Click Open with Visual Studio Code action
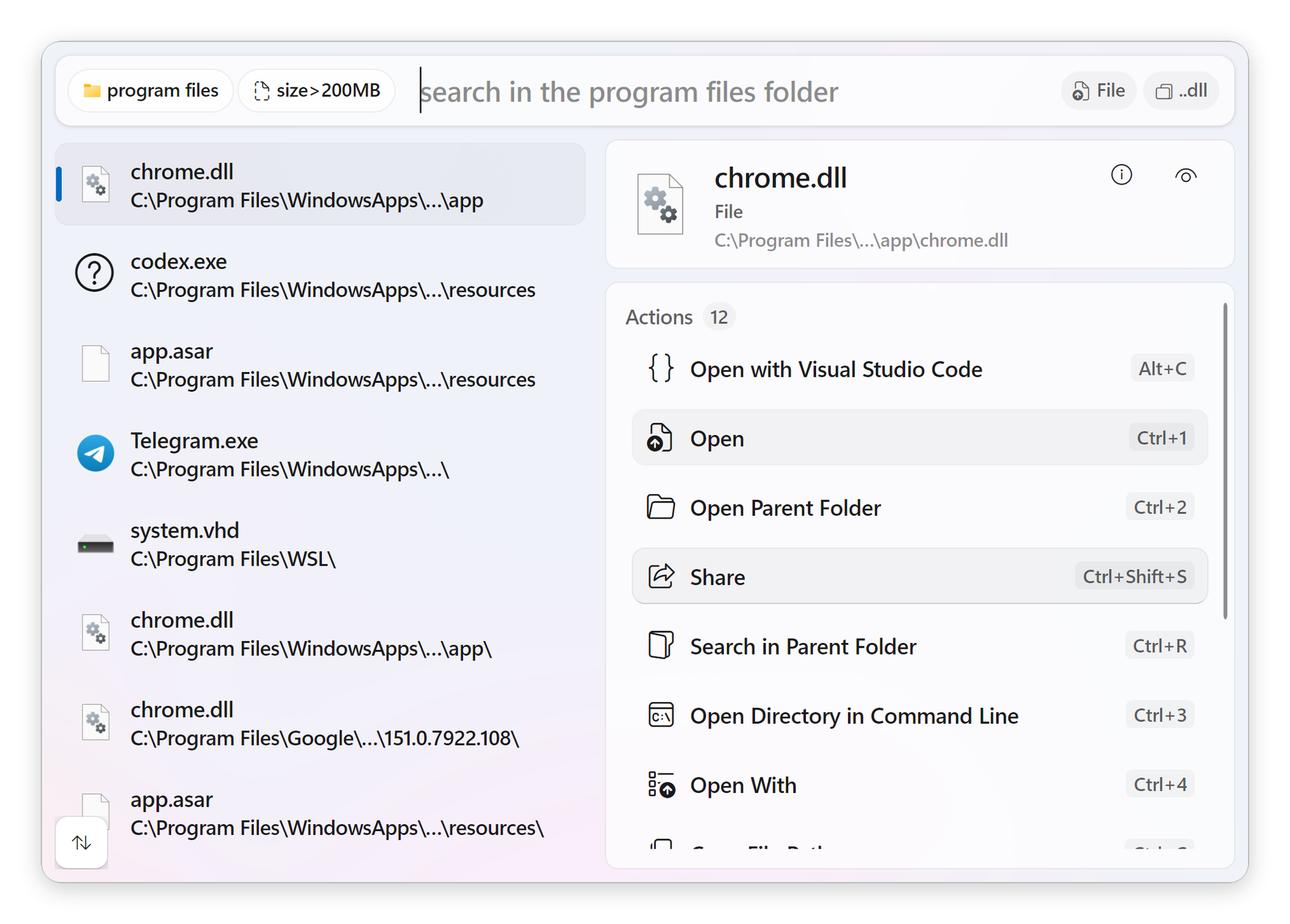 point(919,369)
